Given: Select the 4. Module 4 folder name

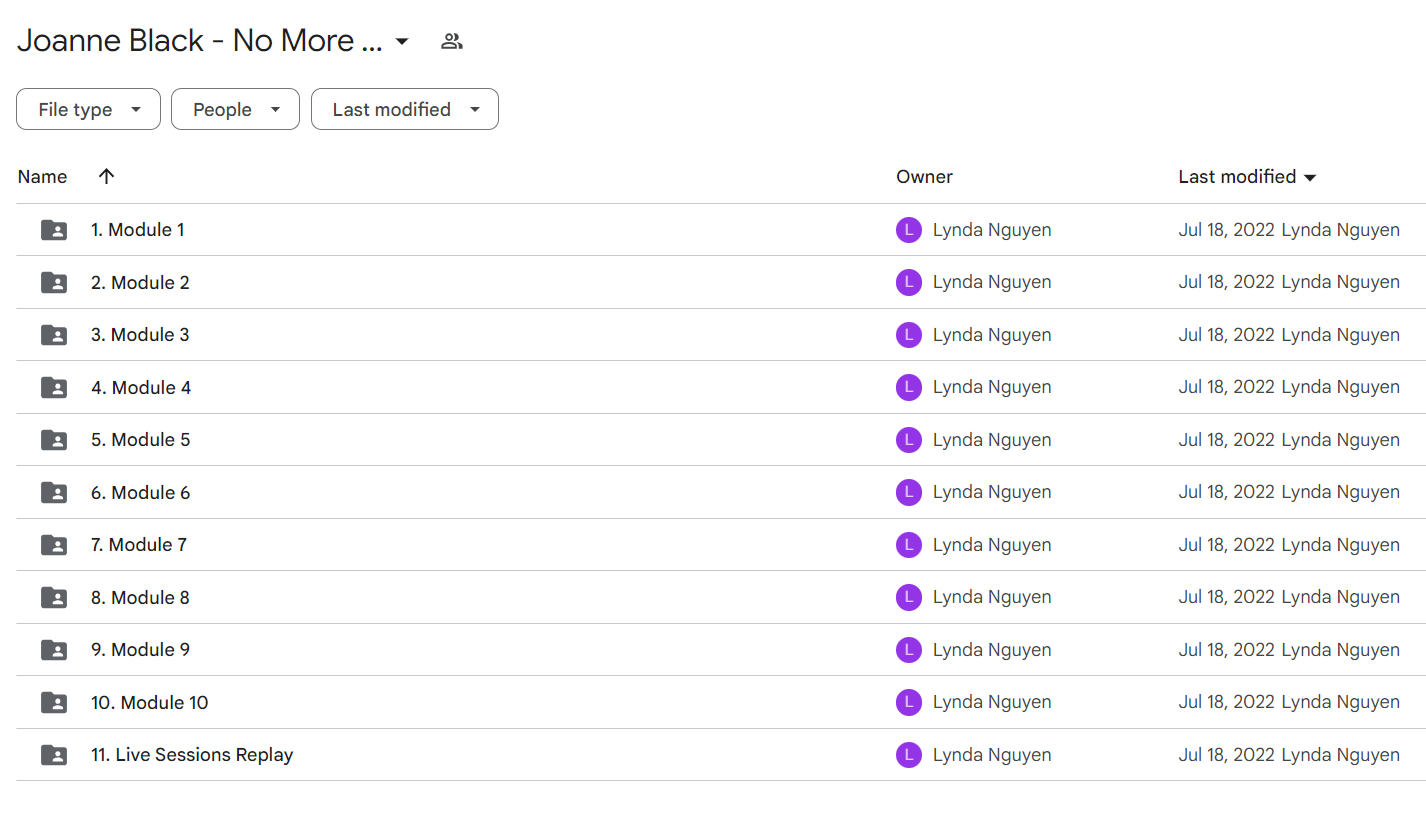Looking at the screenshot, I should 141,387.
